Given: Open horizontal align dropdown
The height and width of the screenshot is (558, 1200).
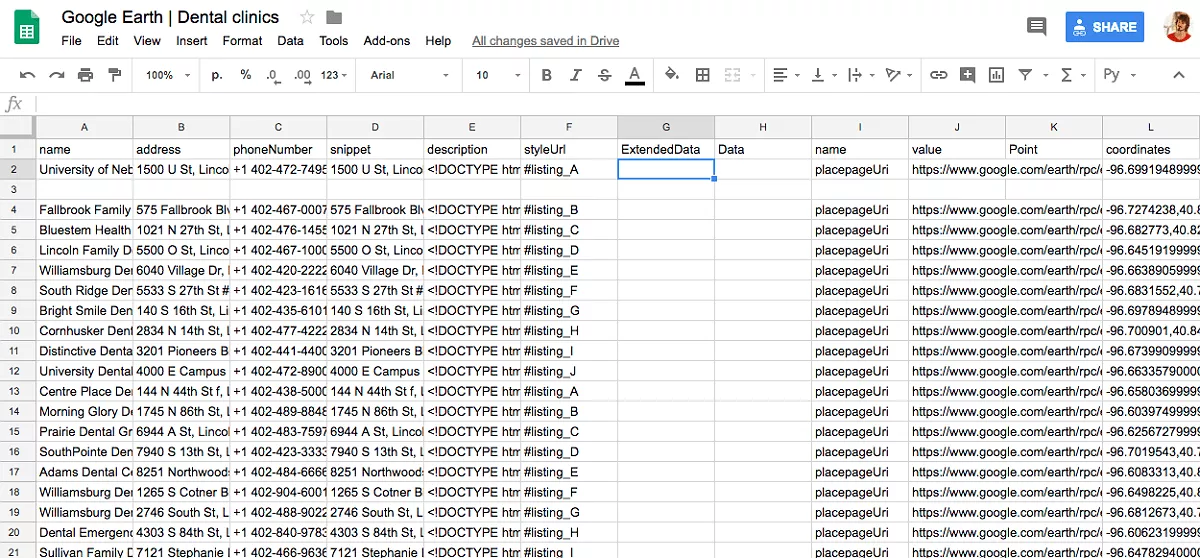Looking at the screenshot, I should pyautogui.click(x=787, y=75).
